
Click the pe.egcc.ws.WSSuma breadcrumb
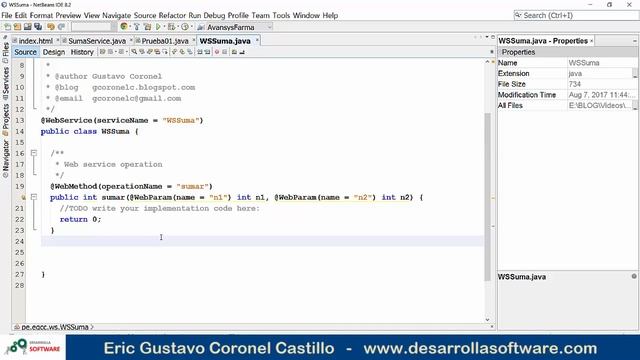55,327
